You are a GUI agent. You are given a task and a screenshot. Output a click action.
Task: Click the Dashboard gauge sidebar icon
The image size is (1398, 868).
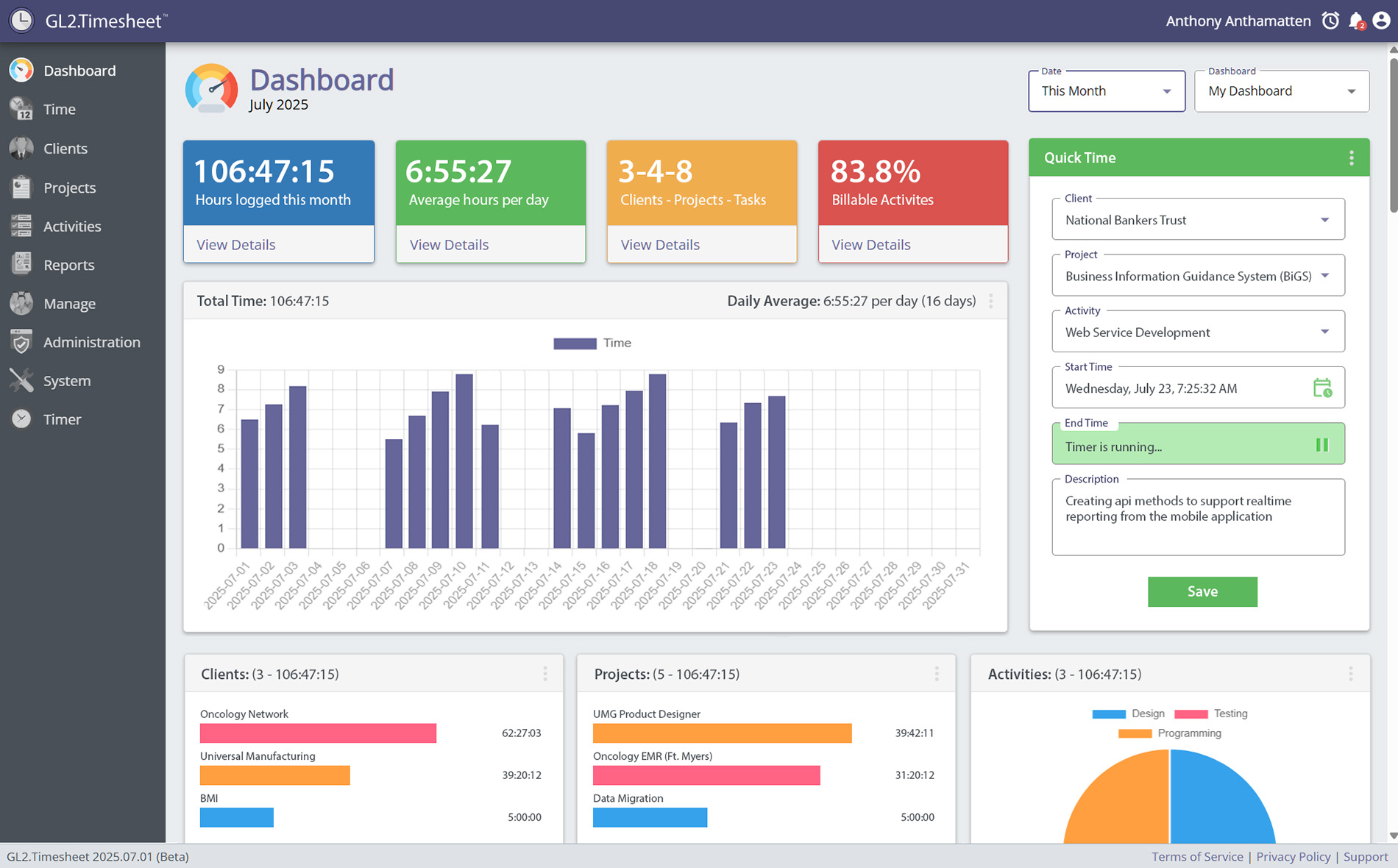[x=21, y=70]
